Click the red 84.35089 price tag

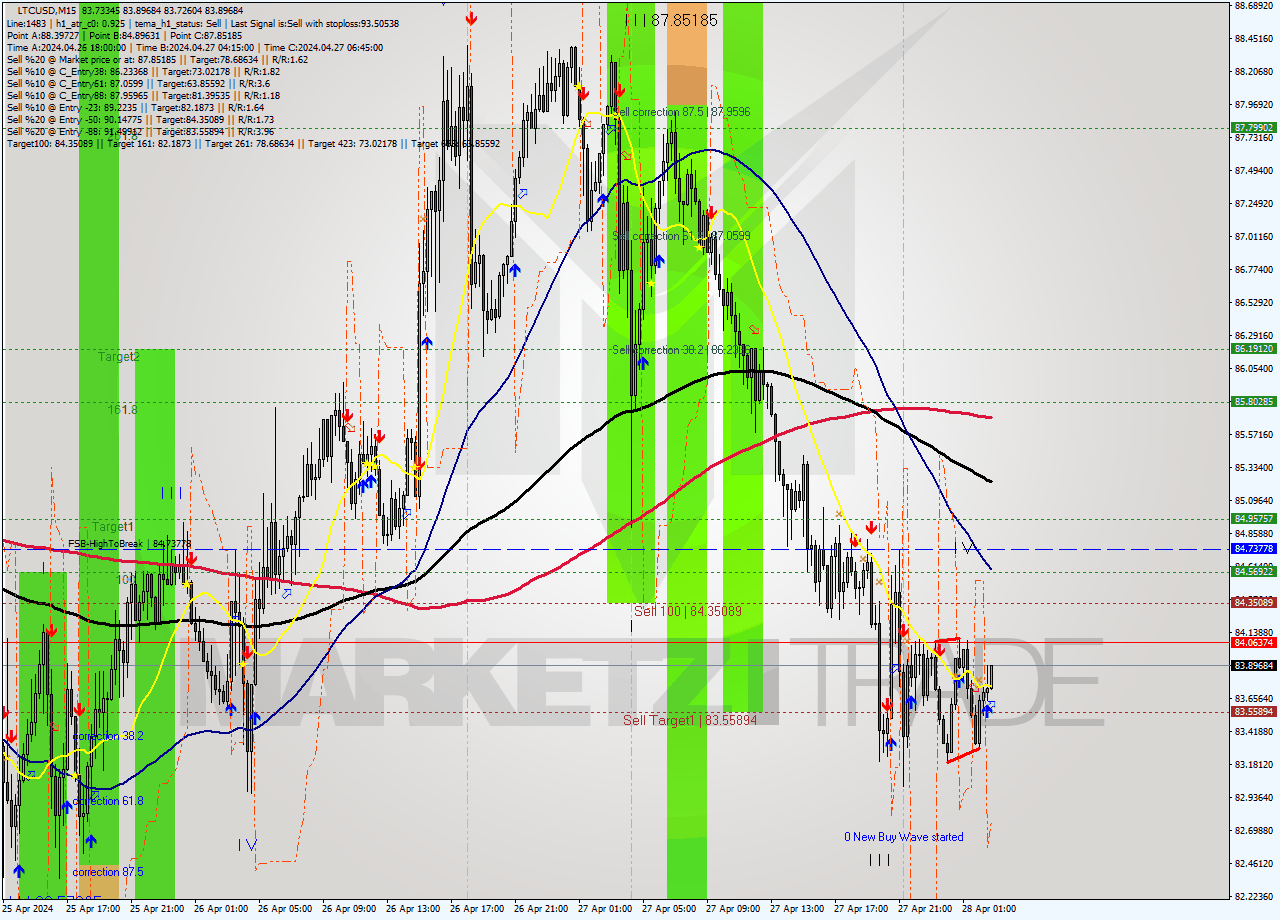point(1254,602)
